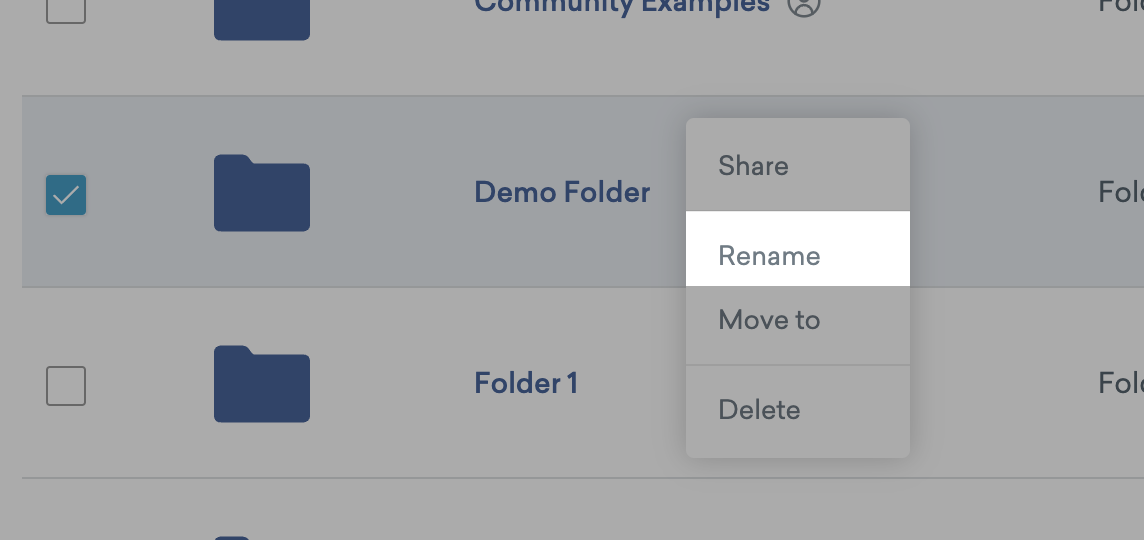Click empty space between Demo Folder checkbox and icon
Viewport: 1144px width, 540px height.
click(150, 193)
